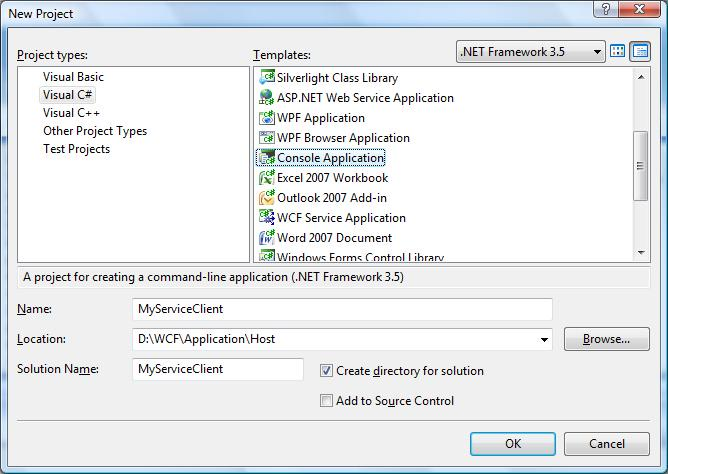Select WCF Service Application template name

click(x=341, y=218)
